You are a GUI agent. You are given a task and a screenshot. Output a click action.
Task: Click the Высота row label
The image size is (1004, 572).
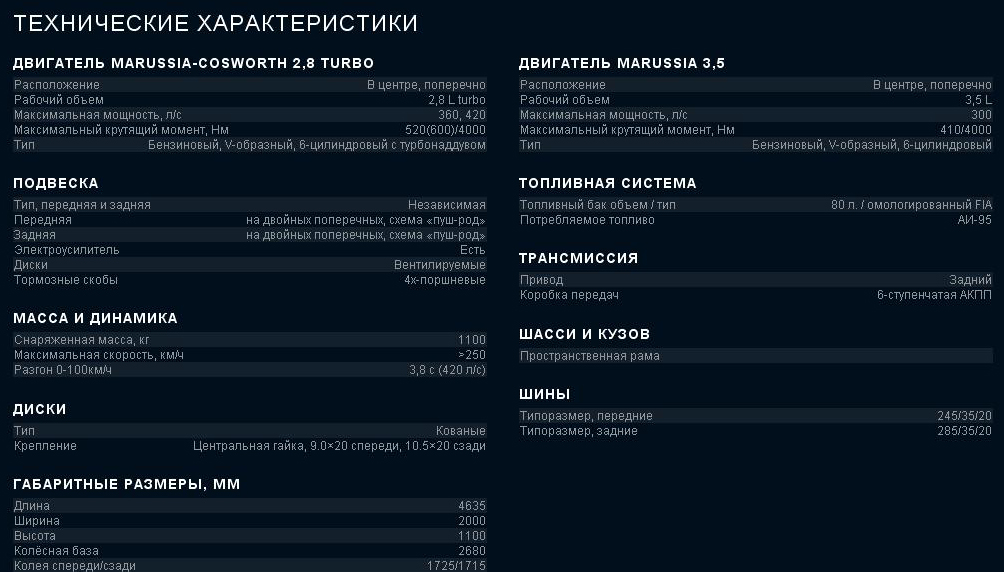coord(35,536)
